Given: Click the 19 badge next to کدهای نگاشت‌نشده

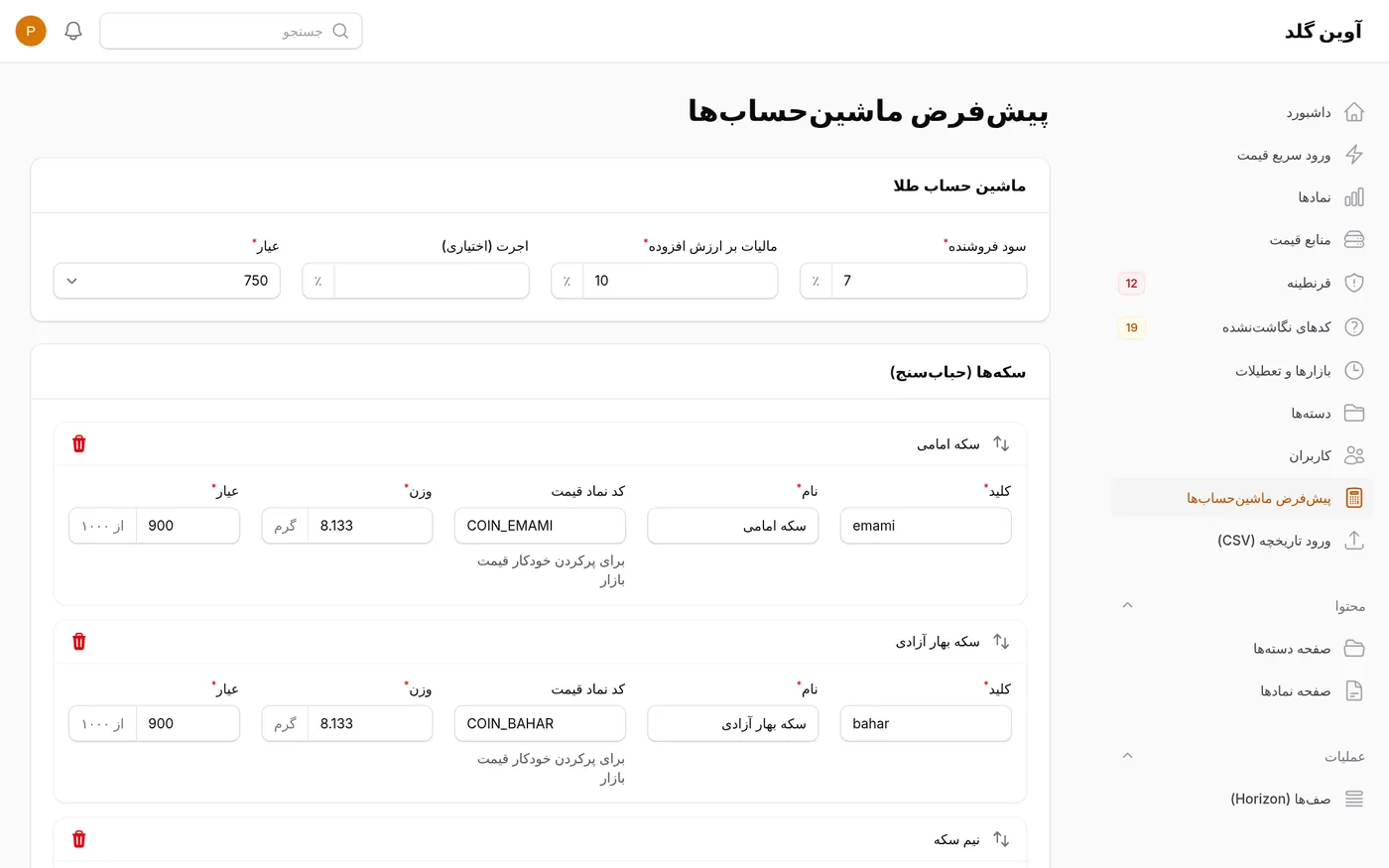Looking at the screenshot, I should click(1131, 327).
